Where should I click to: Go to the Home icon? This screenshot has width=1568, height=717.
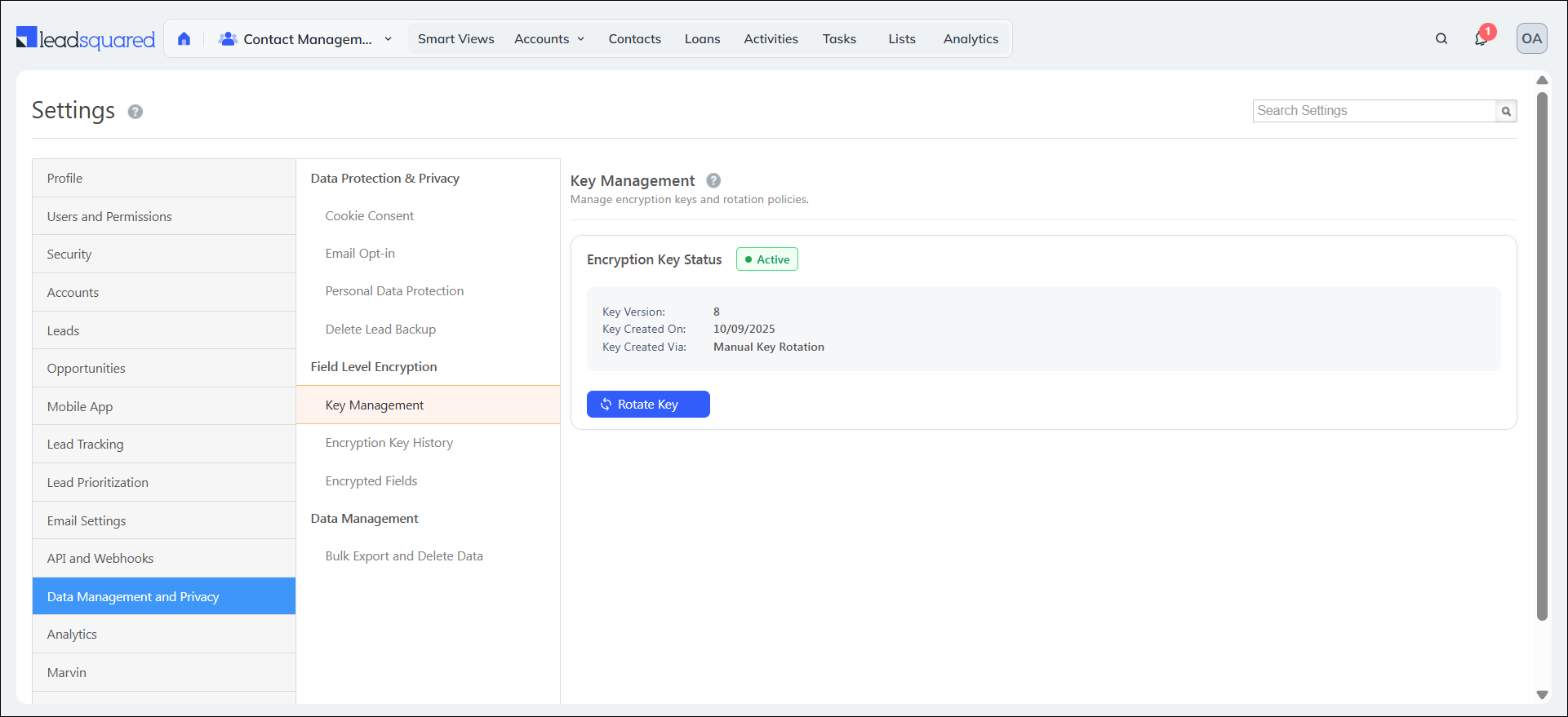184,39
